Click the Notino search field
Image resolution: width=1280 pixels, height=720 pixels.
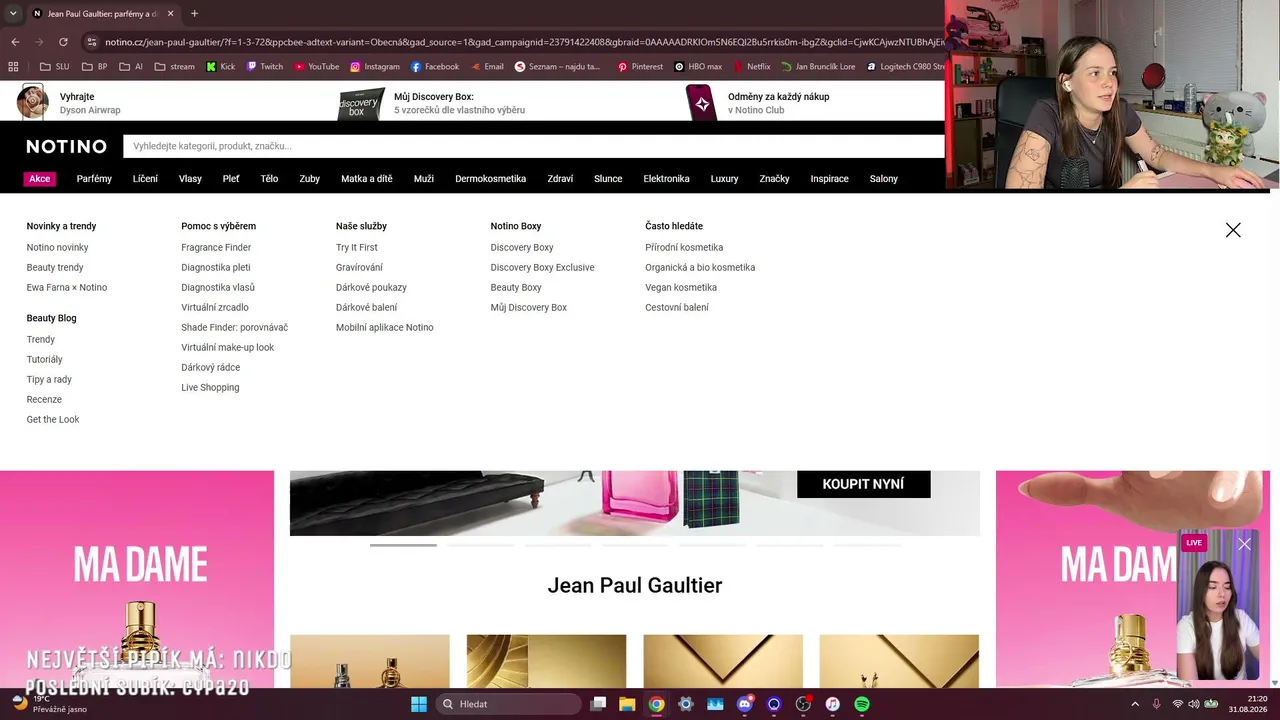pos(533,146)
